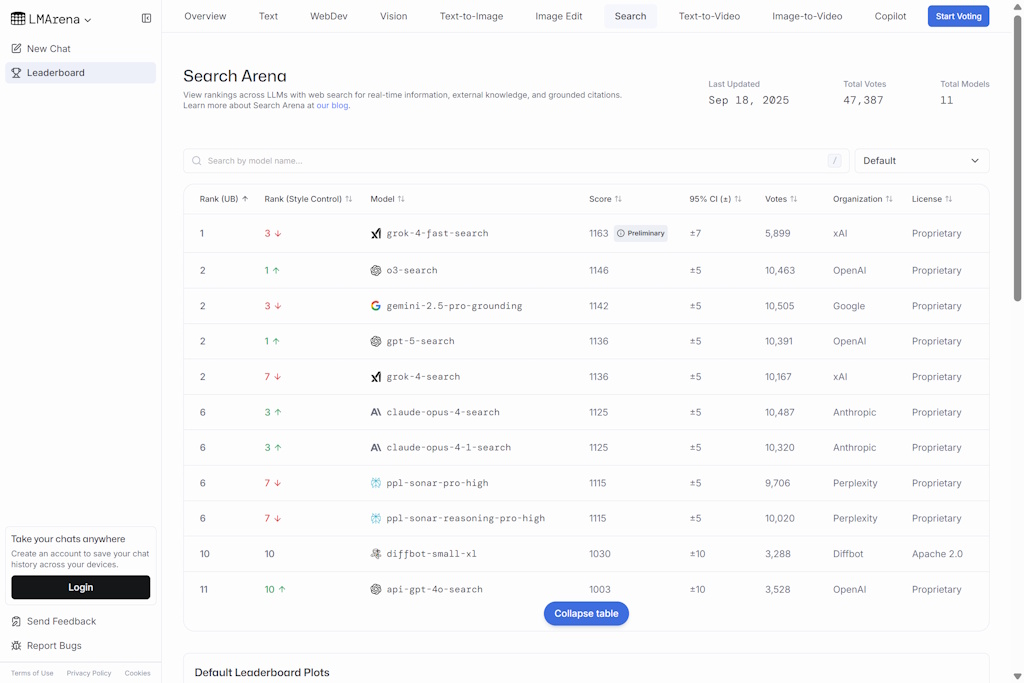Sort table by Score column
Viewport: 1024px width, 683px height.
(605, 199)
